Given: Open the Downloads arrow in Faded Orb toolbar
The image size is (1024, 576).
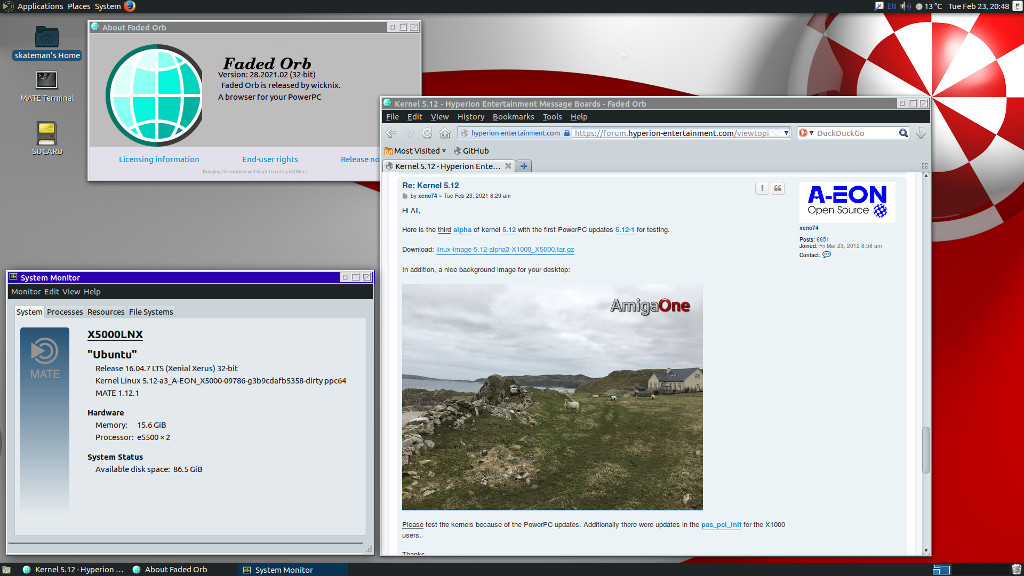Looking at the screenshot, I should point(921,133).
